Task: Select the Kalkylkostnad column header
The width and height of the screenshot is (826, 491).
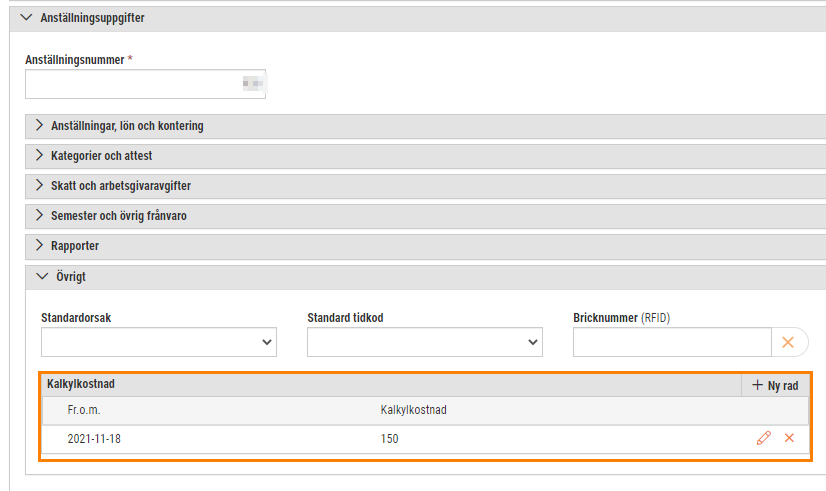Action: 414,410
